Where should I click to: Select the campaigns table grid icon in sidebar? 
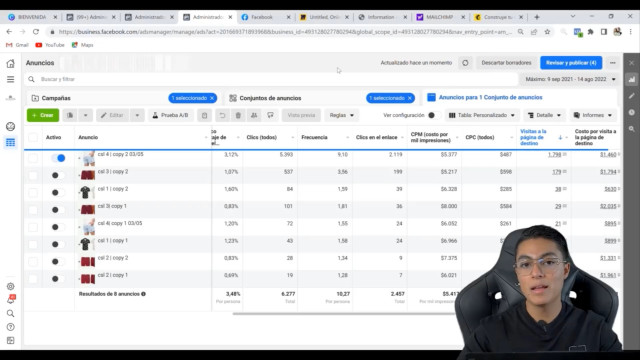tap(11, 142)
